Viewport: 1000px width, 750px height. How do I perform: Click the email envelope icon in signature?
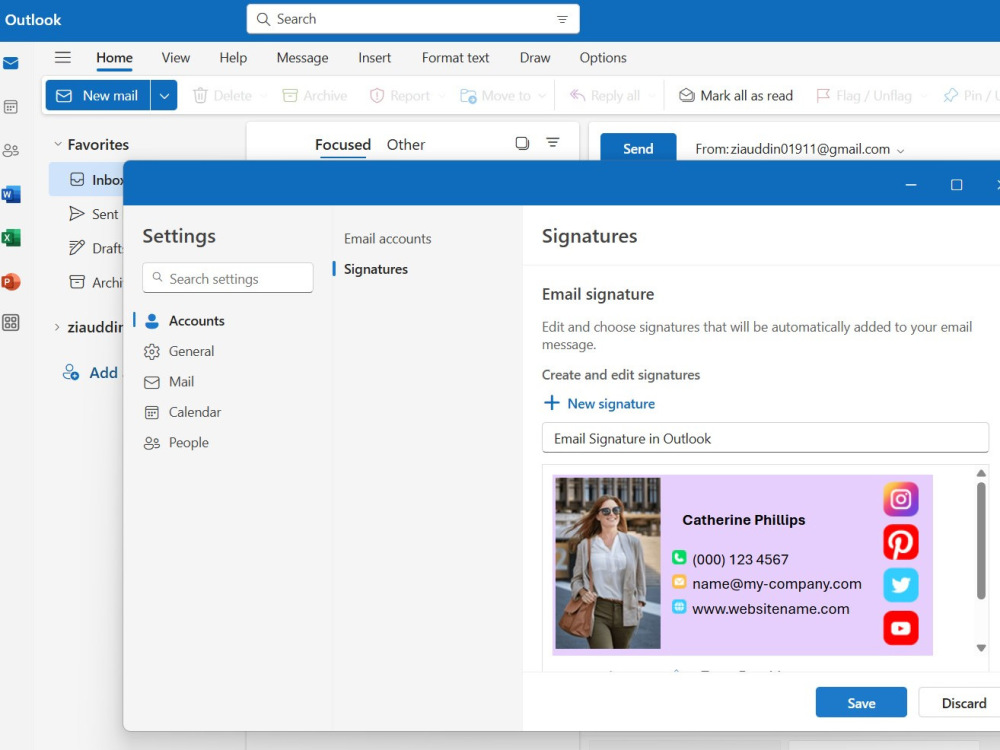[679, 582]
